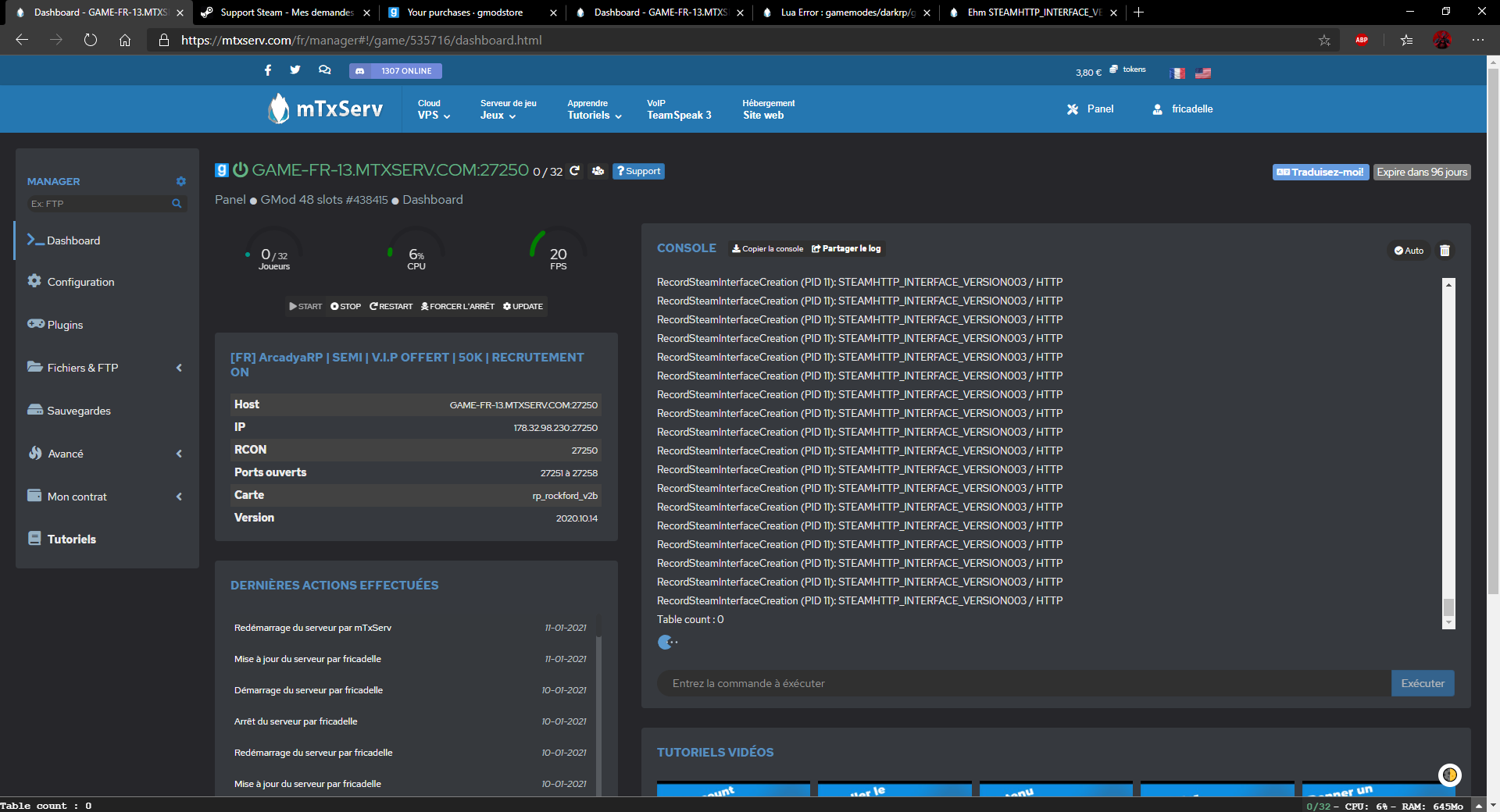The image size is (1500, 812).
Task: Open the mTxServ Twitter icon
Action: (x=295, y=70)
